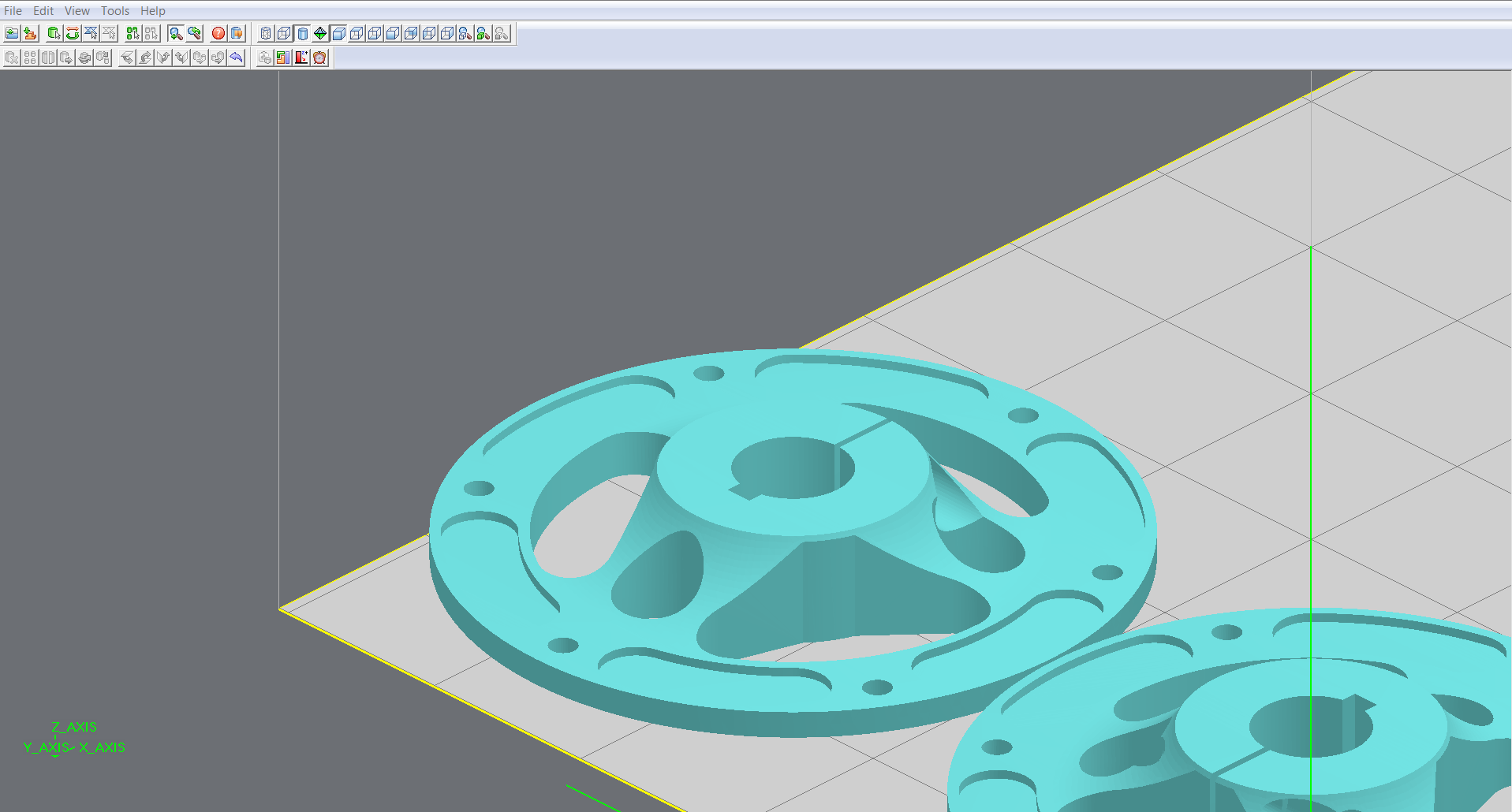This screenshot has height=812, width=1512.
Task: Click the alarm clock build time icon
Action: pos(319,58)
